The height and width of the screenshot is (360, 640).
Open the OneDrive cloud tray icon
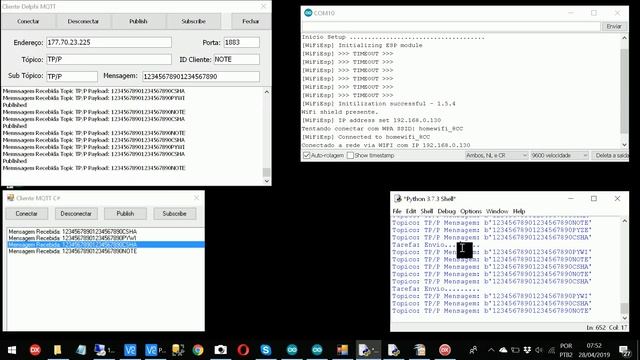[x=503, y=350]
